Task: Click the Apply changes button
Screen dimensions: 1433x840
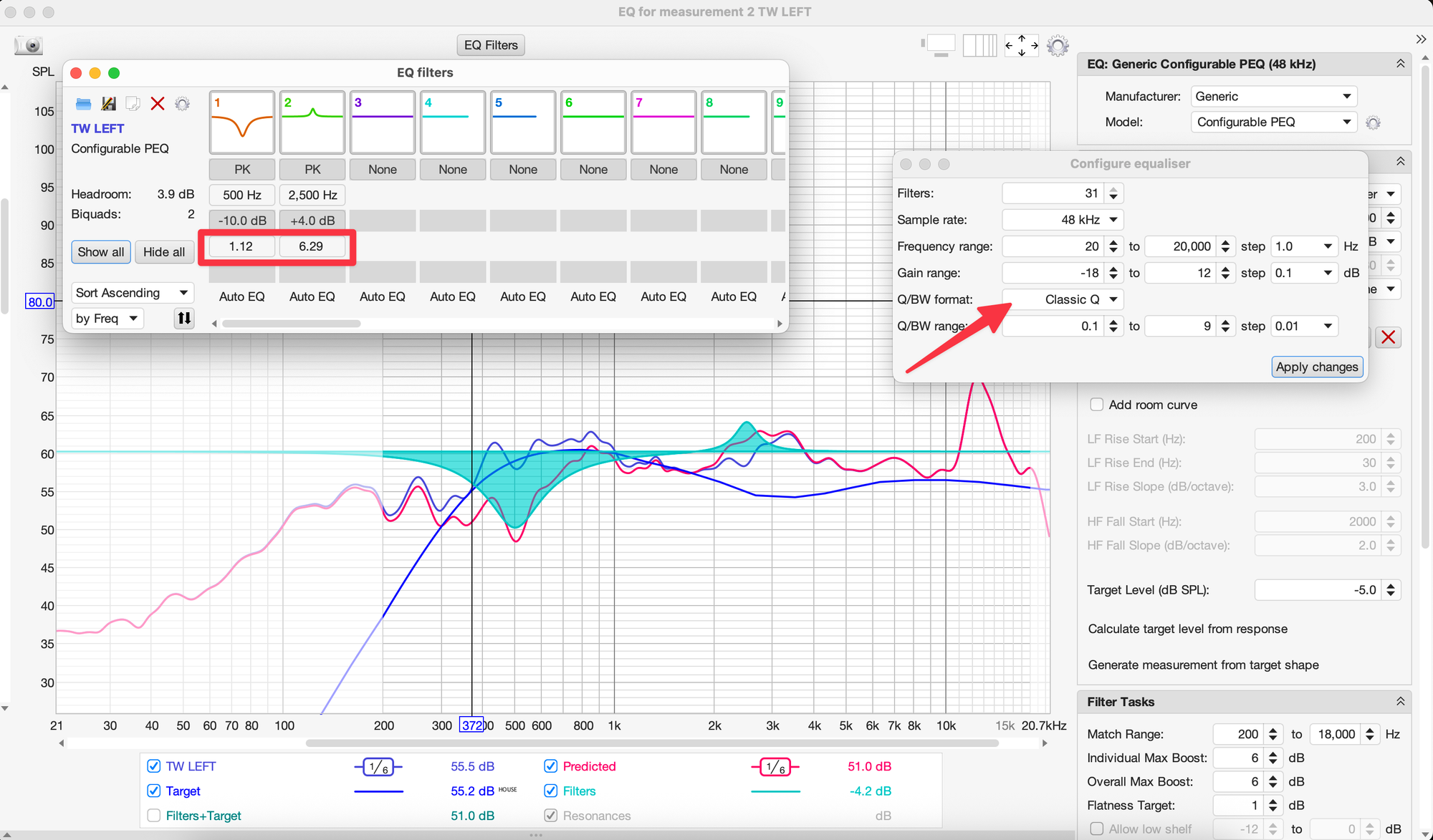Action: 1316,367
